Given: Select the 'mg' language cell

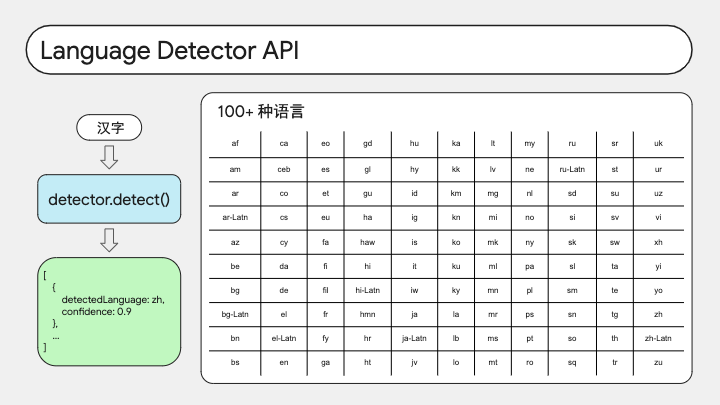Looking at the screenshot, I should click(x=493, y=193).
